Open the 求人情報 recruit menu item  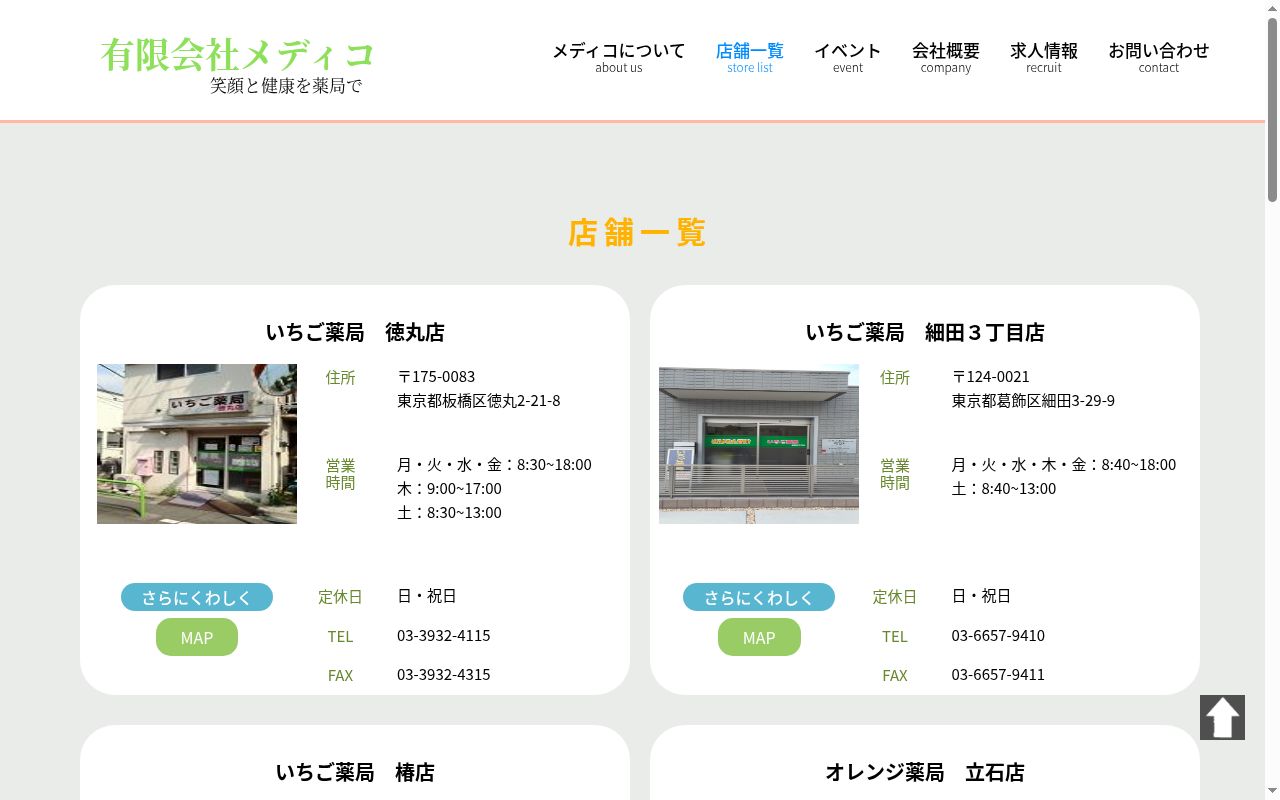point(1043,57)
